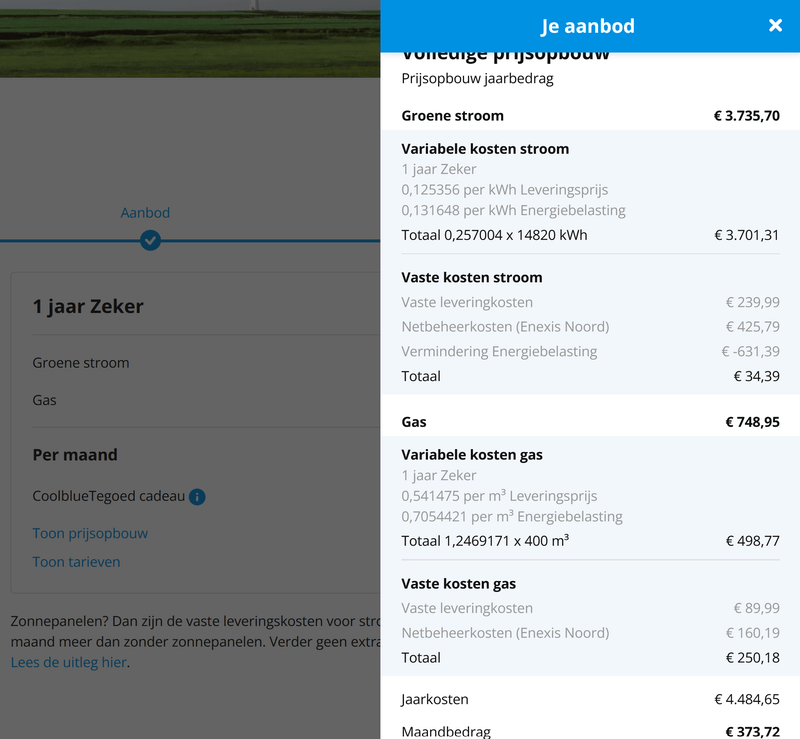The height and width of the screenshot is (739, 800).
Task: Follow the Lees de uitleg hier link
Action: click(x=69, y=662)
